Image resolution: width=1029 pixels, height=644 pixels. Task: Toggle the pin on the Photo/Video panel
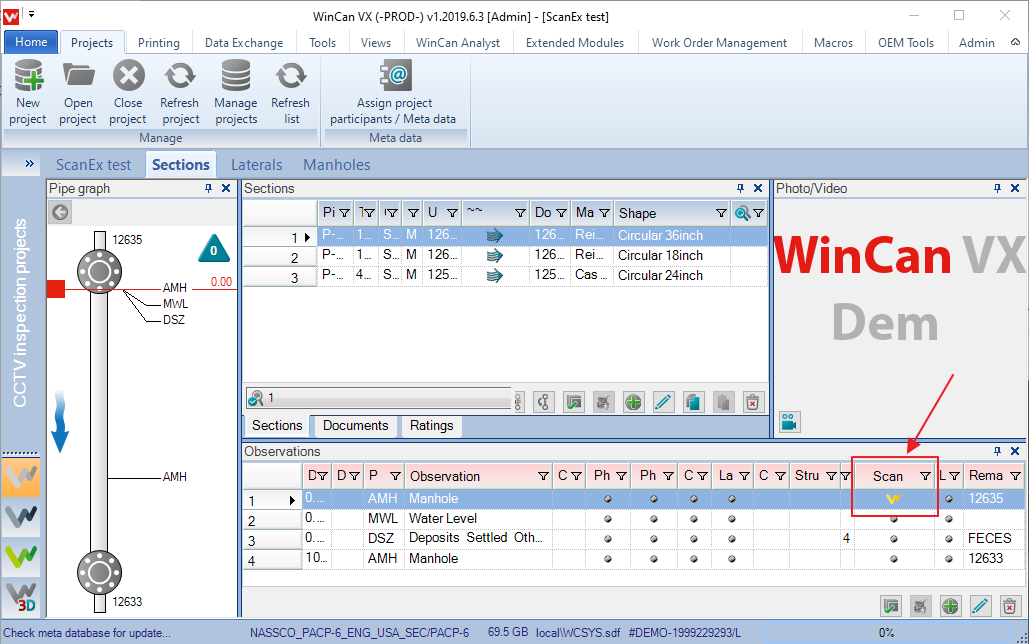point(996,188)
